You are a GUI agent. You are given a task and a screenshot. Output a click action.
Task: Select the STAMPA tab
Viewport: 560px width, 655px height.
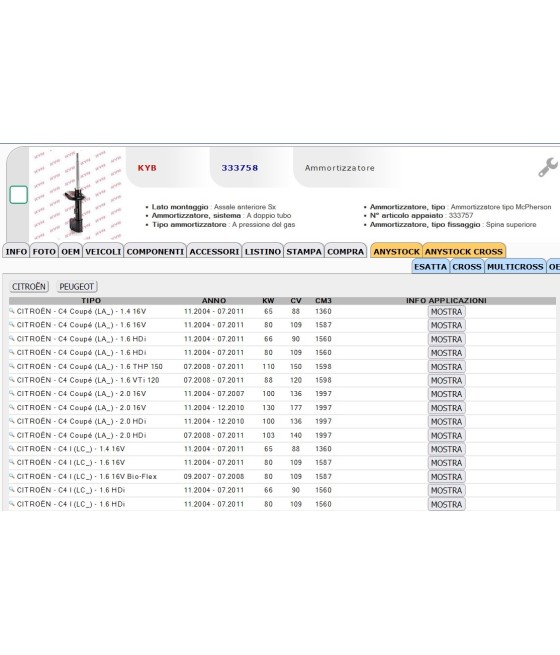(x=304, y=251)
